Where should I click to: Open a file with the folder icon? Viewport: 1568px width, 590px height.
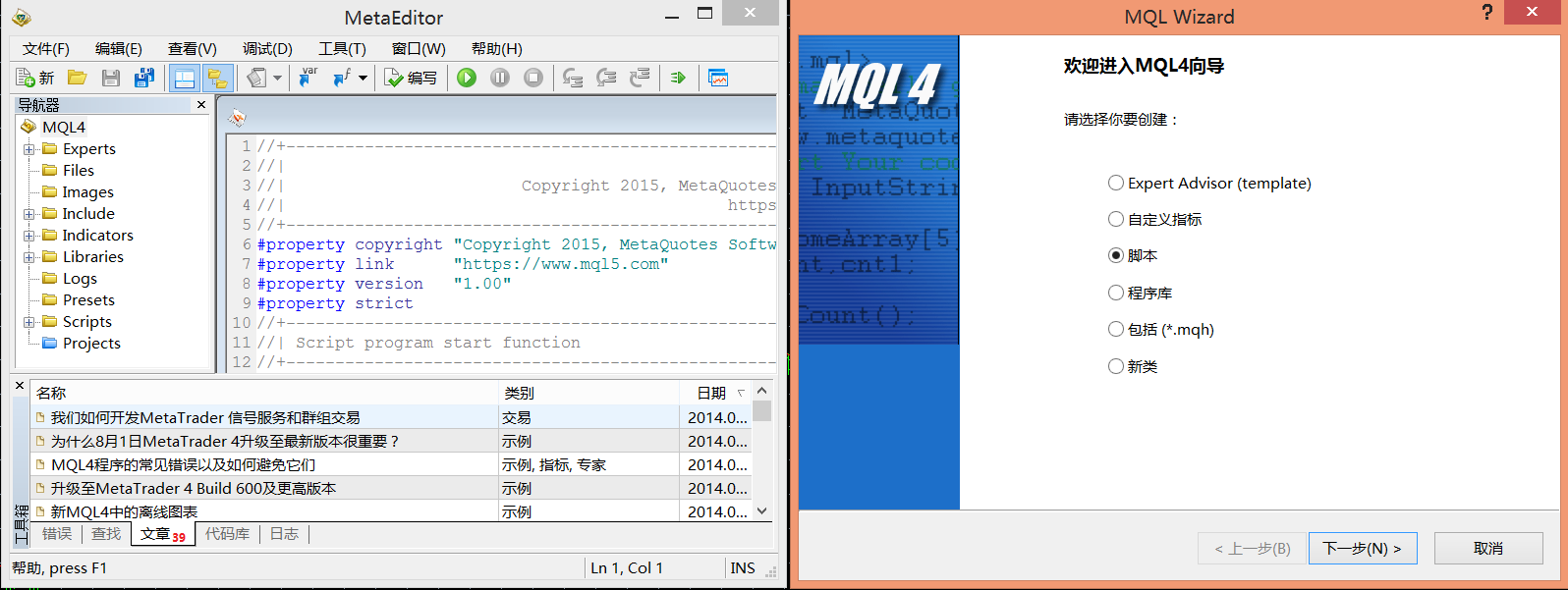(x=78, y=78)
